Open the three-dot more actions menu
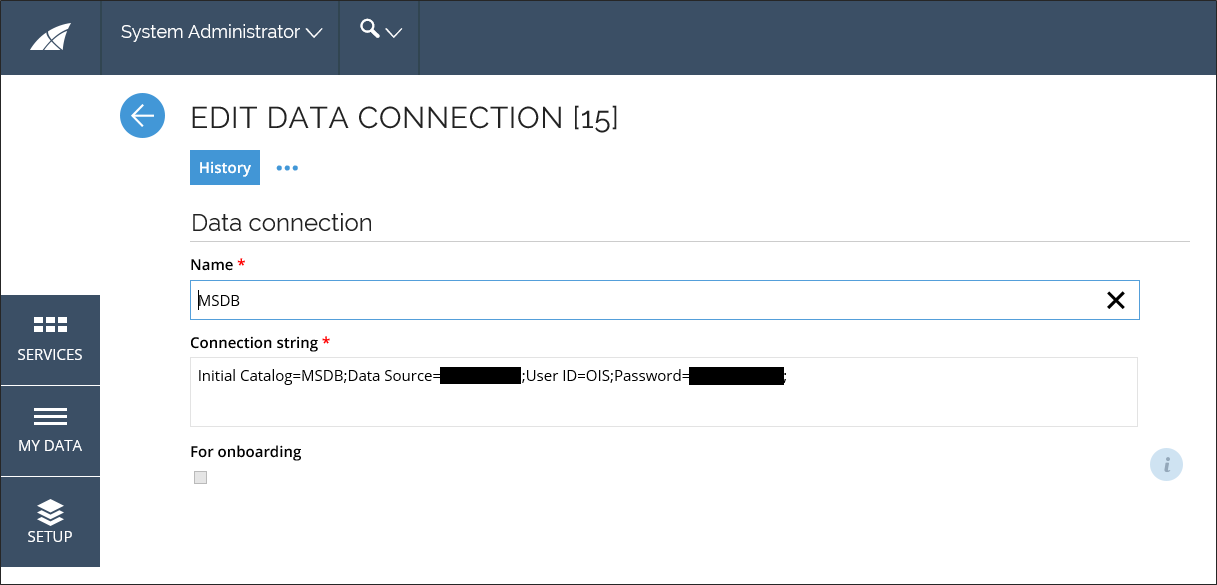1217x585 pixels. coord(287,168)
